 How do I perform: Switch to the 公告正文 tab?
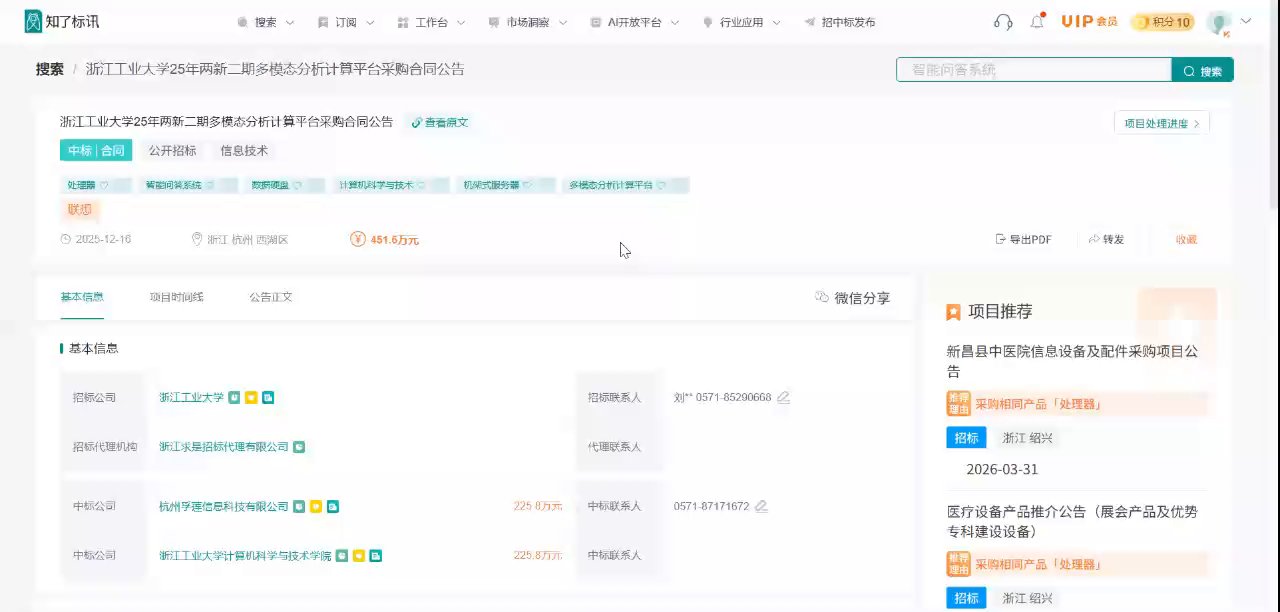click(271, 297)
